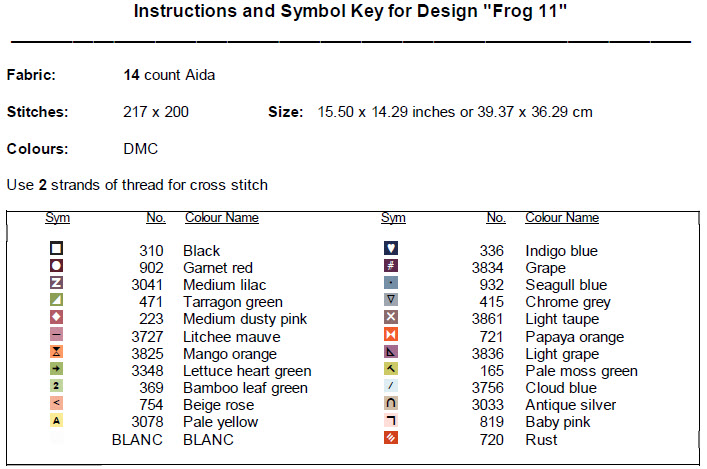Select the Grape hash symbol icon
Viewport: 707px width, 469px height.
(x=392, y=266)
